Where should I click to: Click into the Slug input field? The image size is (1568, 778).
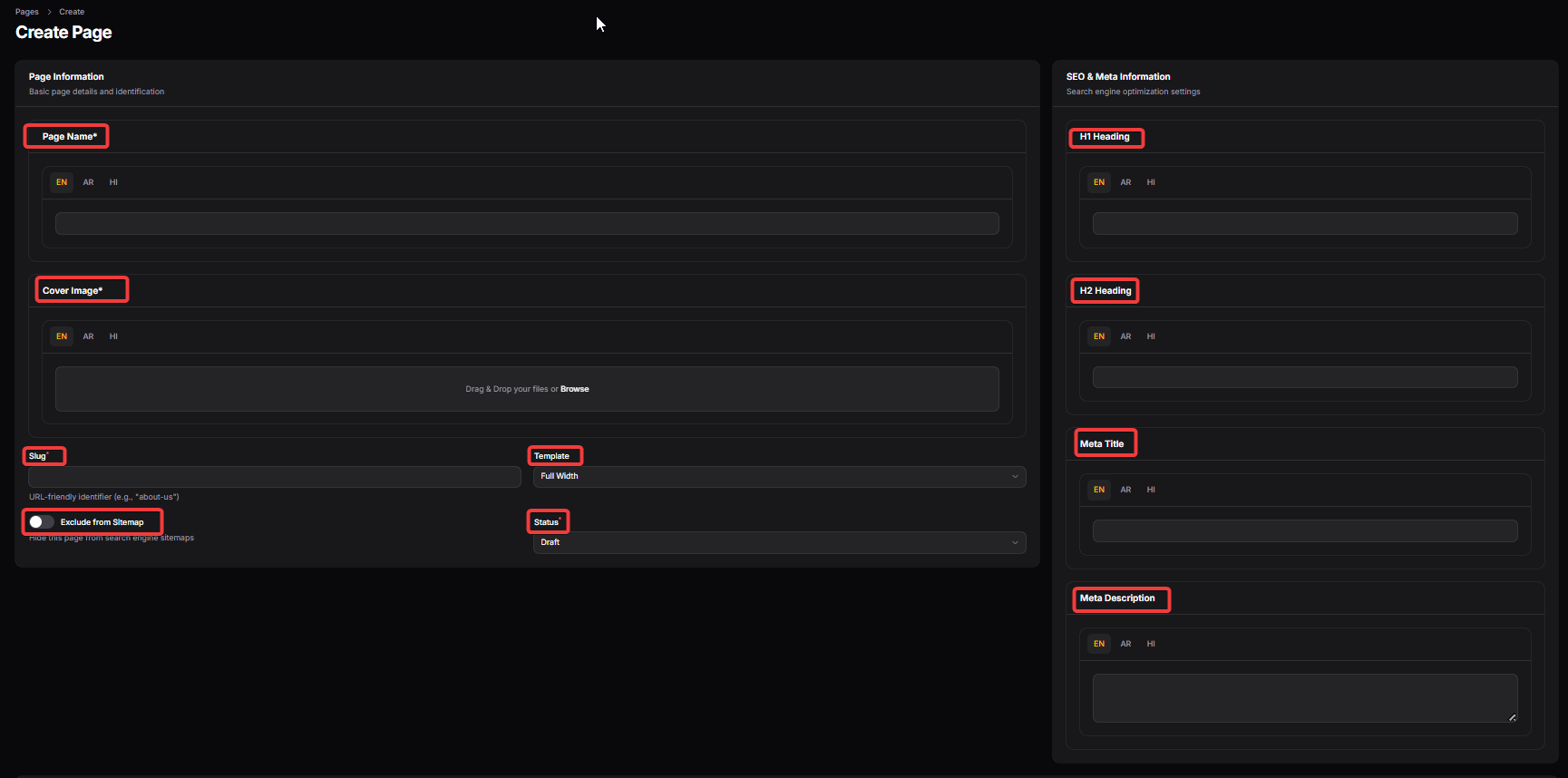(274, 477)
